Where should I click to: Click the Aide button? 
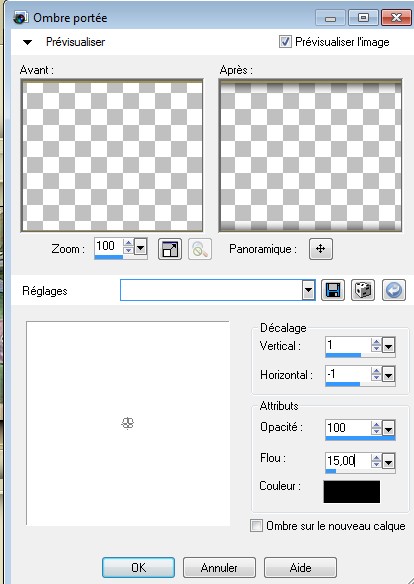(300, 567)
